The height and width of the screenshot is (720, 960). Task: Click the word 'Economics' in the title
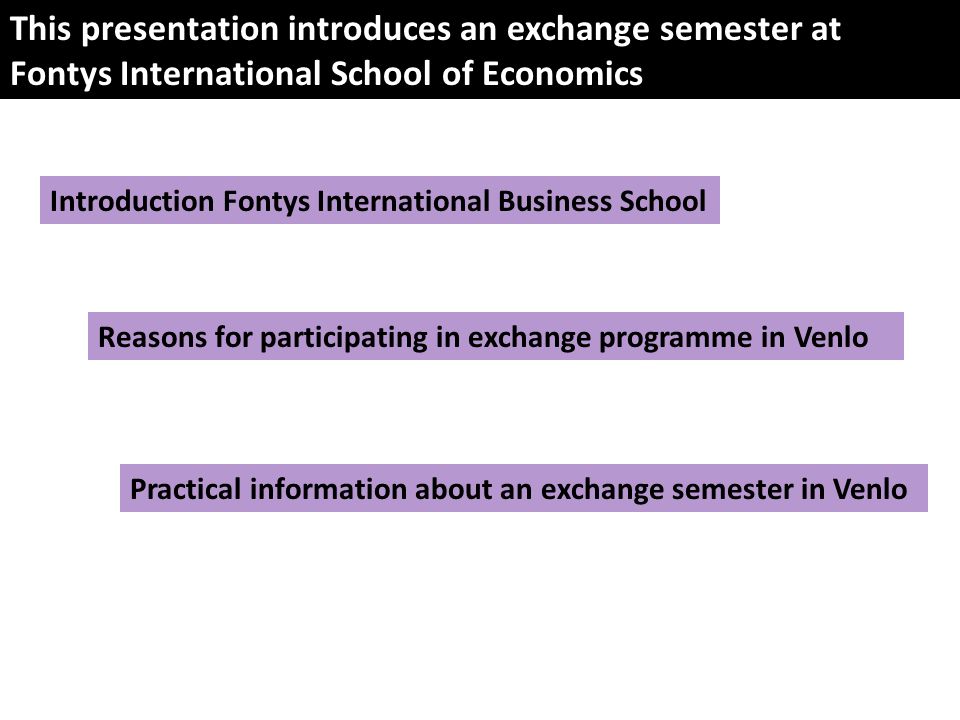coord(563,73)
